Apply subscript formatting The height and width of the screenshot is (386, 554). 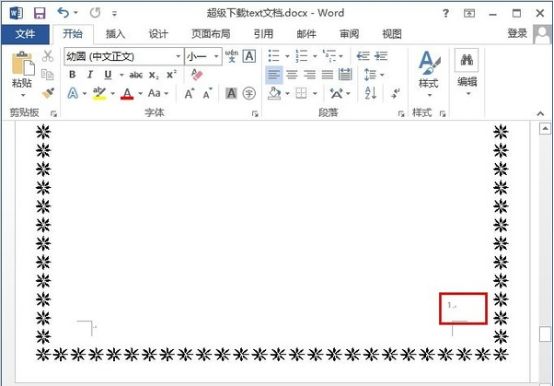pos(154,75)
